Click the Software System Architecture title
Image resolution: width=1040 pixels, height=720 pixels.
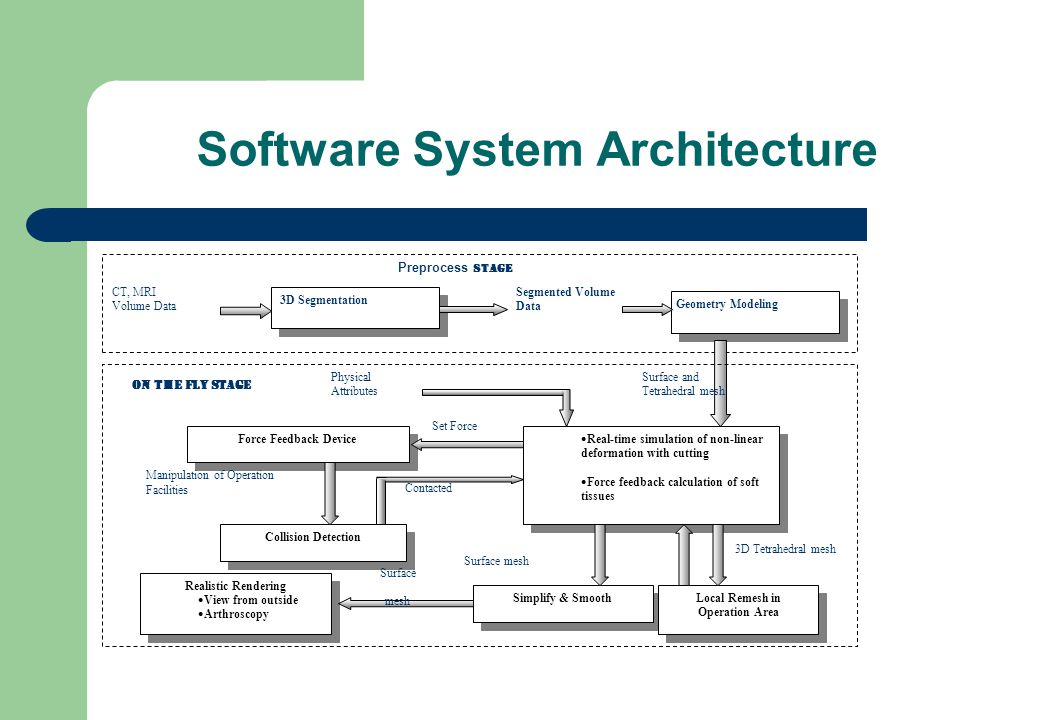click(x=537, y=150)
